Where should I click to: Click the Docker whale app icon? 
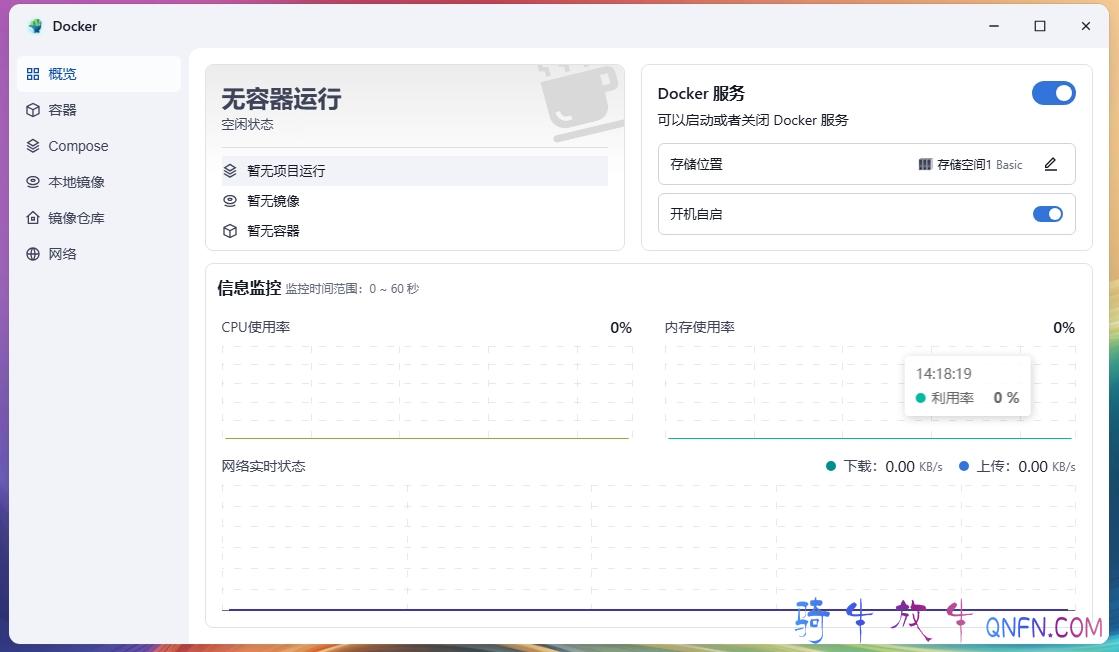point(36,26)
